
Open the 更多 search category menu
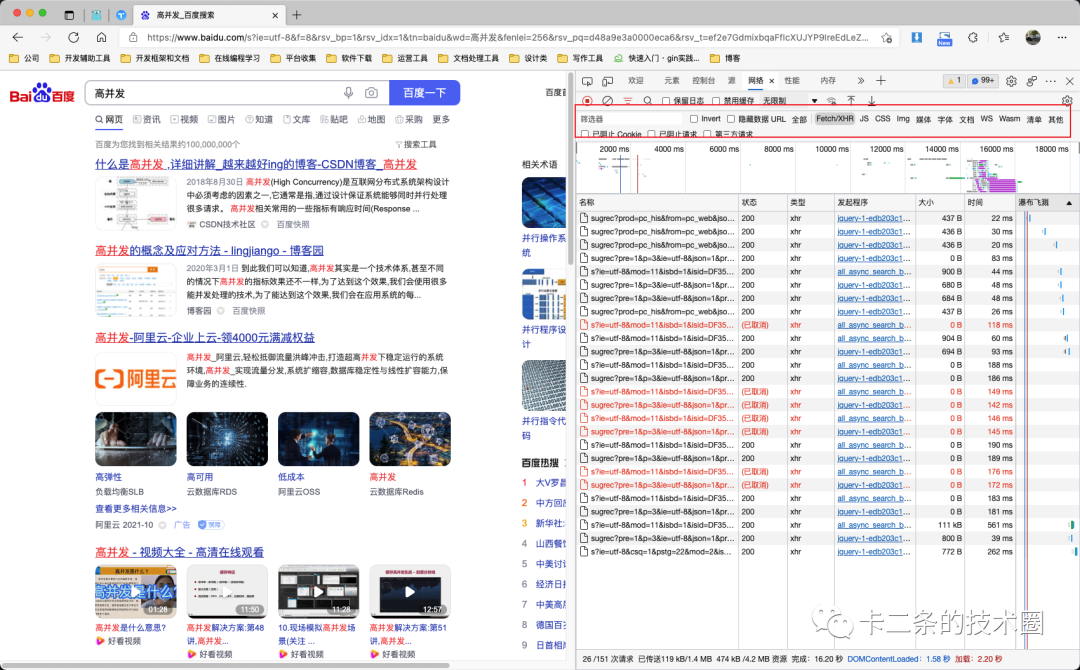pyautogui.click(x=441, y=119)
